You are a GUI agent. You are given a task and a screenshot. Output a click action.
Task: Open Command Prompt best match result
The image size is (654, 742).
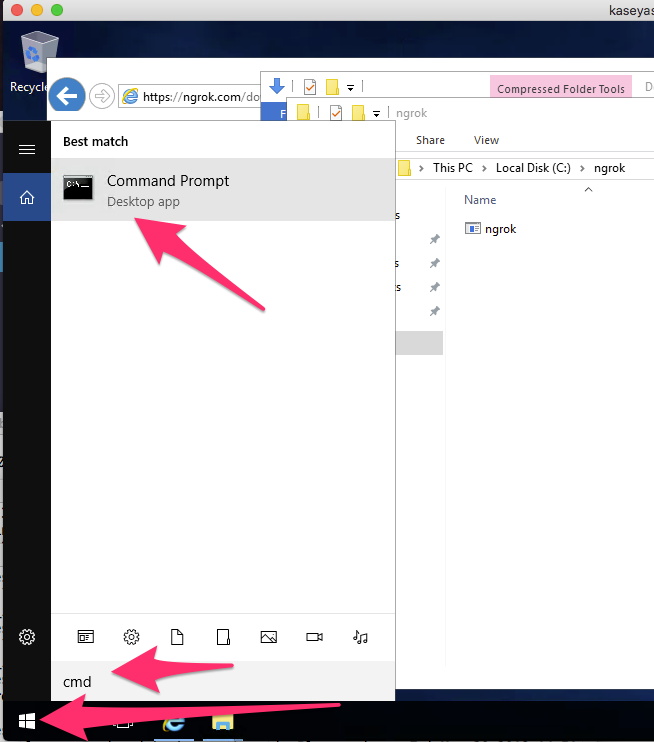pos(223,189)
